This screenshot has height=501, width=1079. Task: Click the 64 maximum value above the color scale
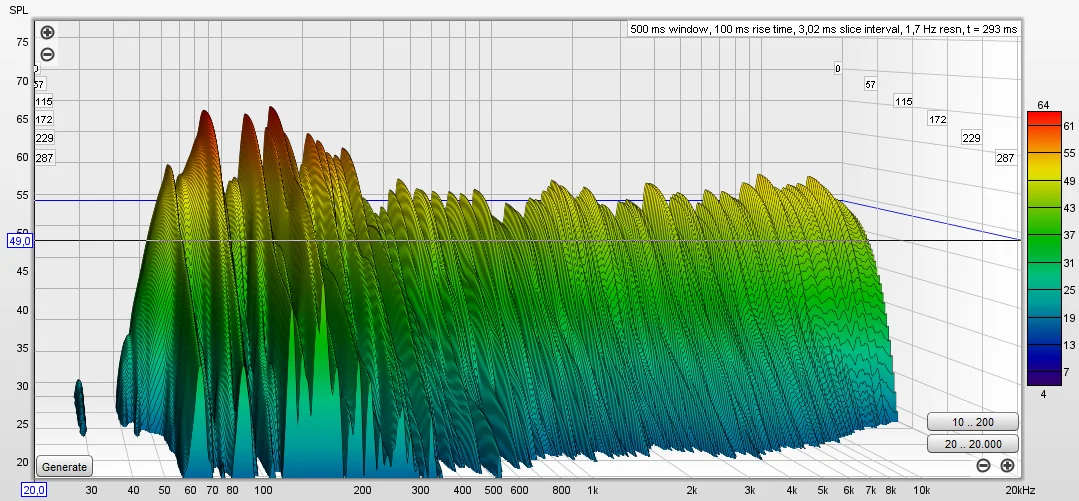click(1043, 105)
